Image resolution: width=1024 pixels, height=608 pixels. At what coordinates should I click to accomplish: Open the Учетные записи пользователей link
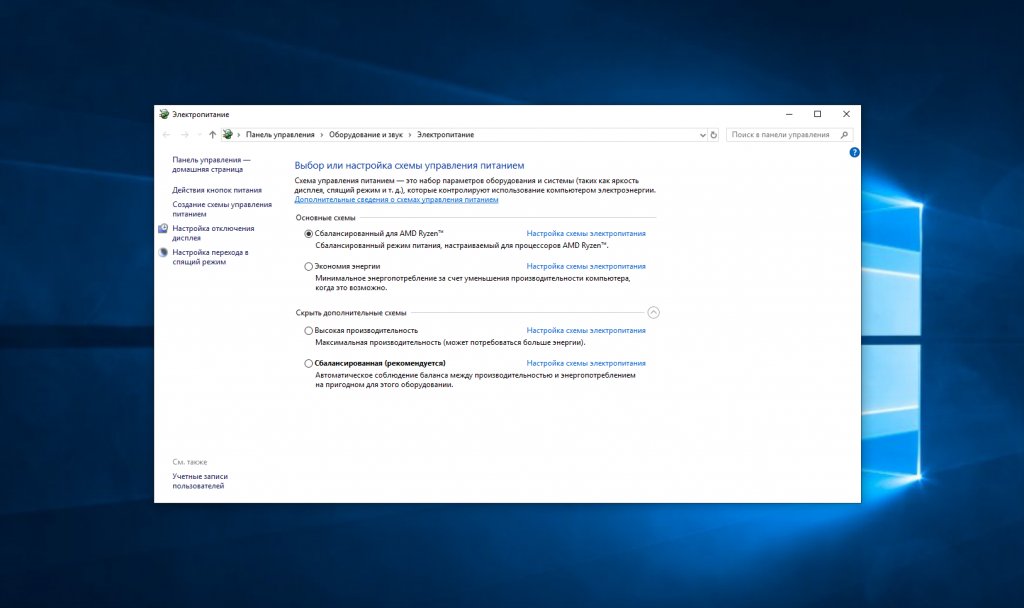coord(200,481)
